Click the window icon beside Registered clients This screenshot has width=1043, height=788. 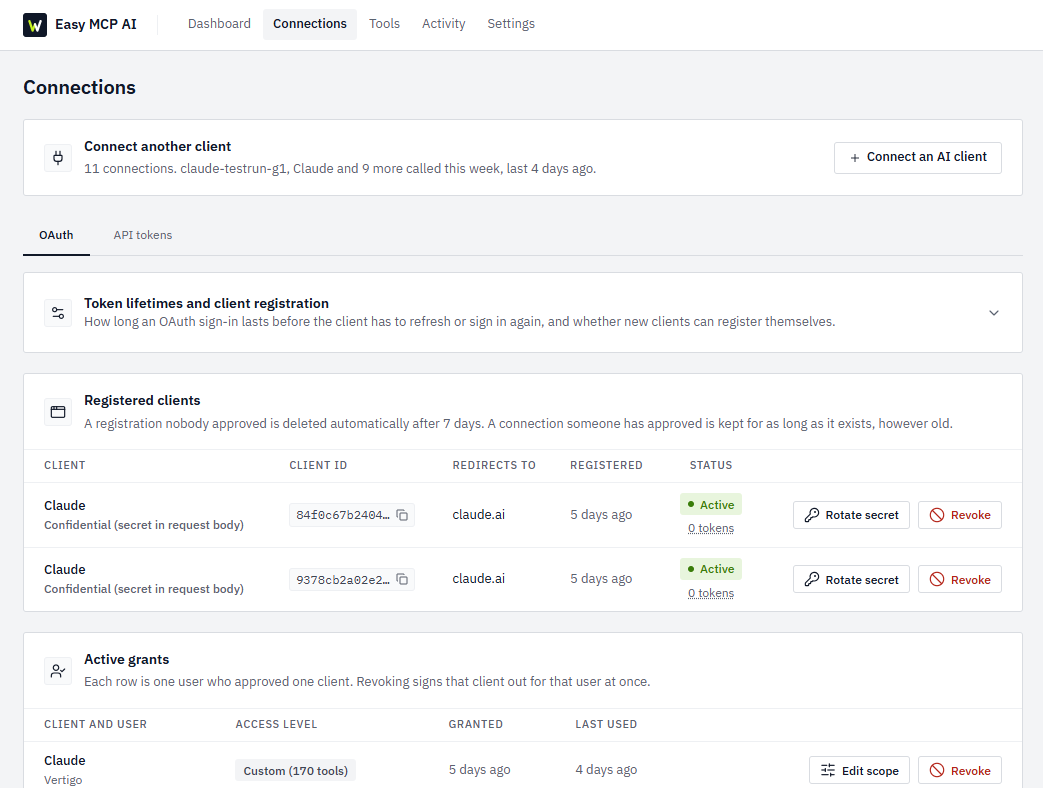(x=58, y=412)
